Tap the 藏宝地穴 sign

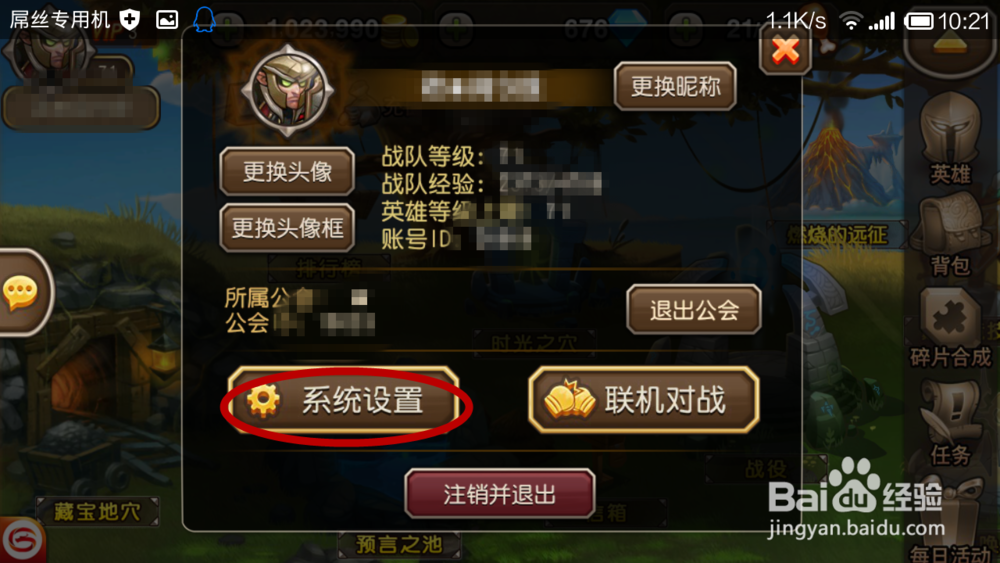(97, 511)
